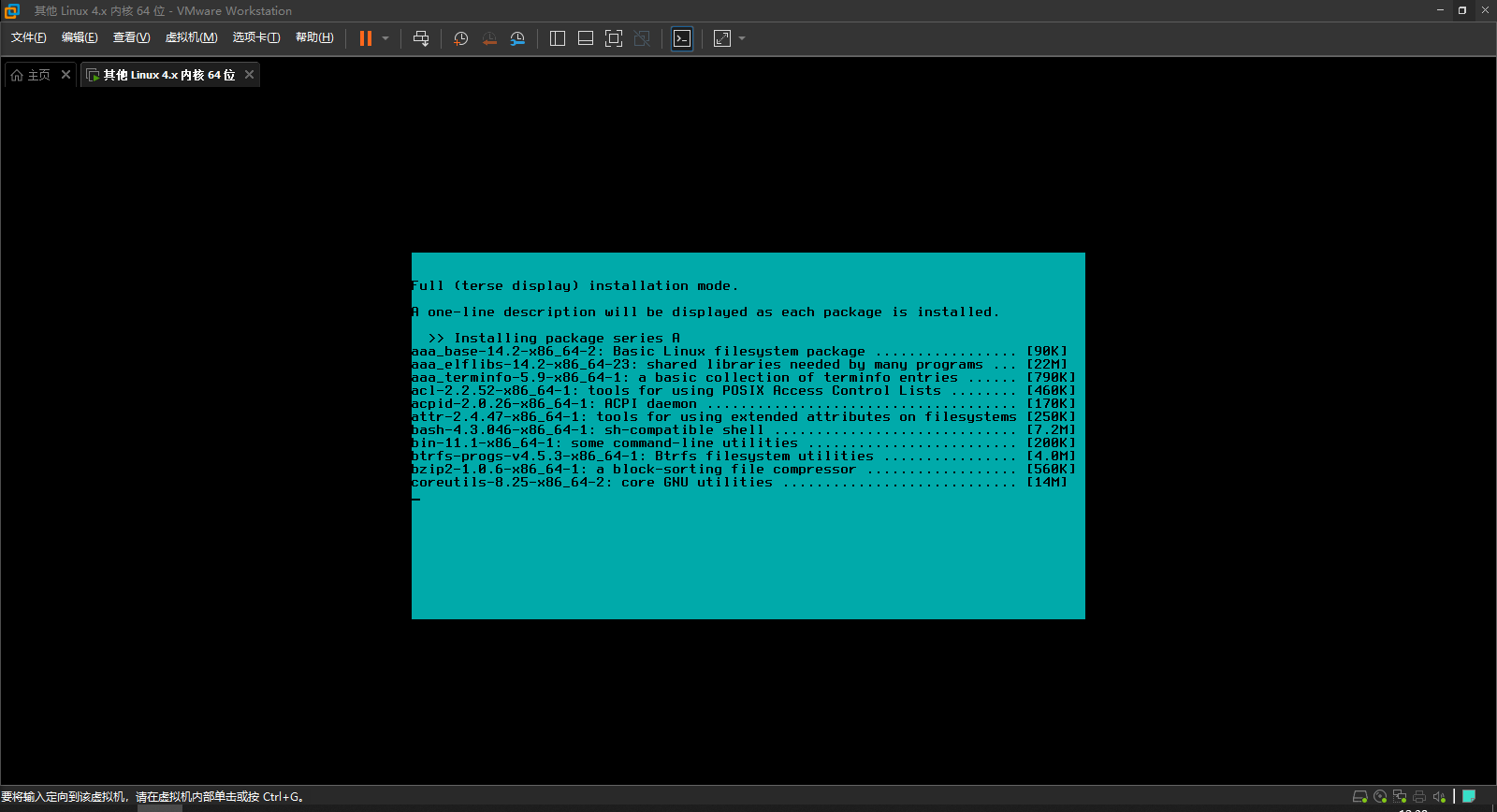Click the sound card status icon
This screenshot has width=1497, height=812.
1439,797
